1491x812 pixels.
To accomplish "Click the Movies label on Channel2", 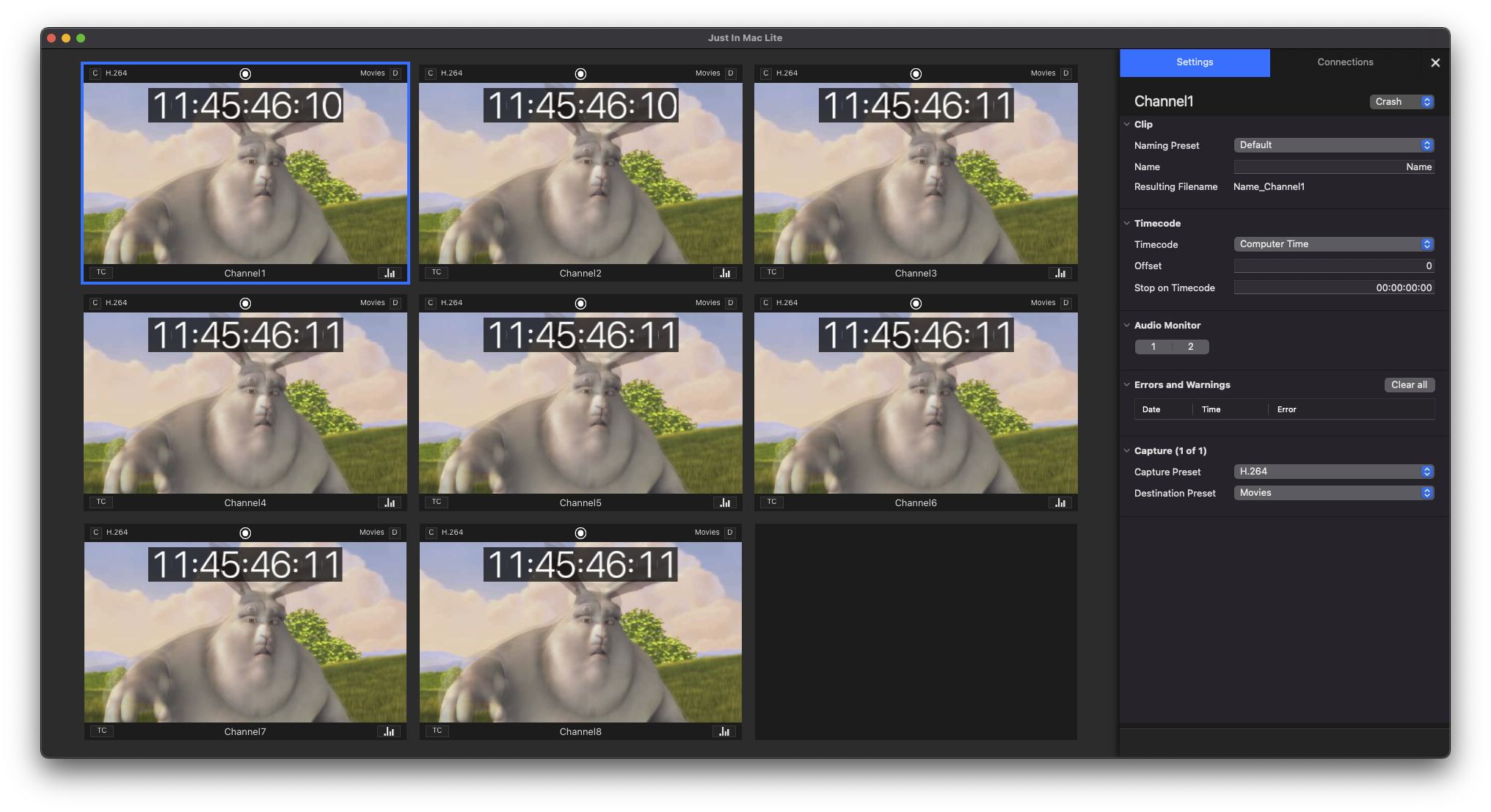I will (x=707, y=73).
